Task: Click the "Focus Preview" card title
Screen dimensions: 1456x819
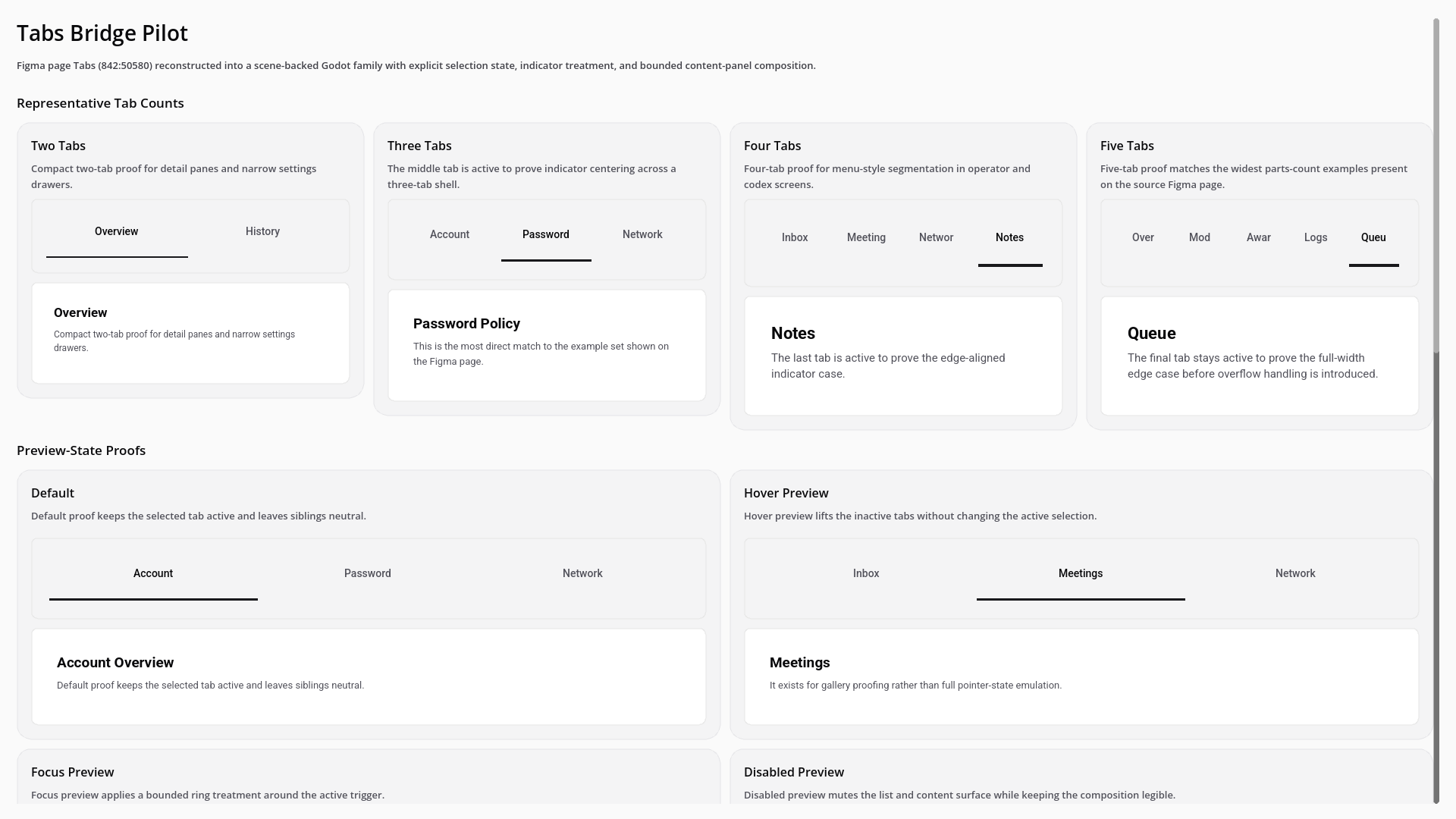Action: (73, 772)
